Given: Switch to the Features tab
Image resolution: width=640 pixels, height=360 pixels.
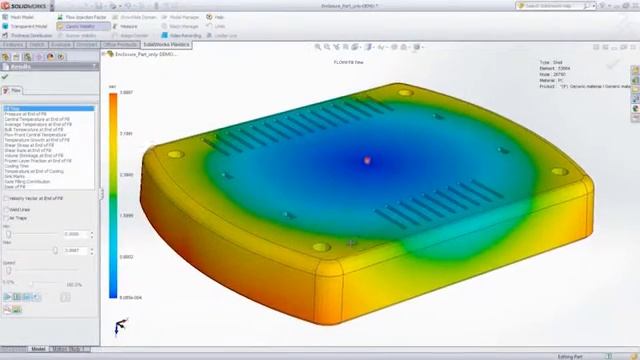Looking at the screenshot, I should (x=13, y=44).
